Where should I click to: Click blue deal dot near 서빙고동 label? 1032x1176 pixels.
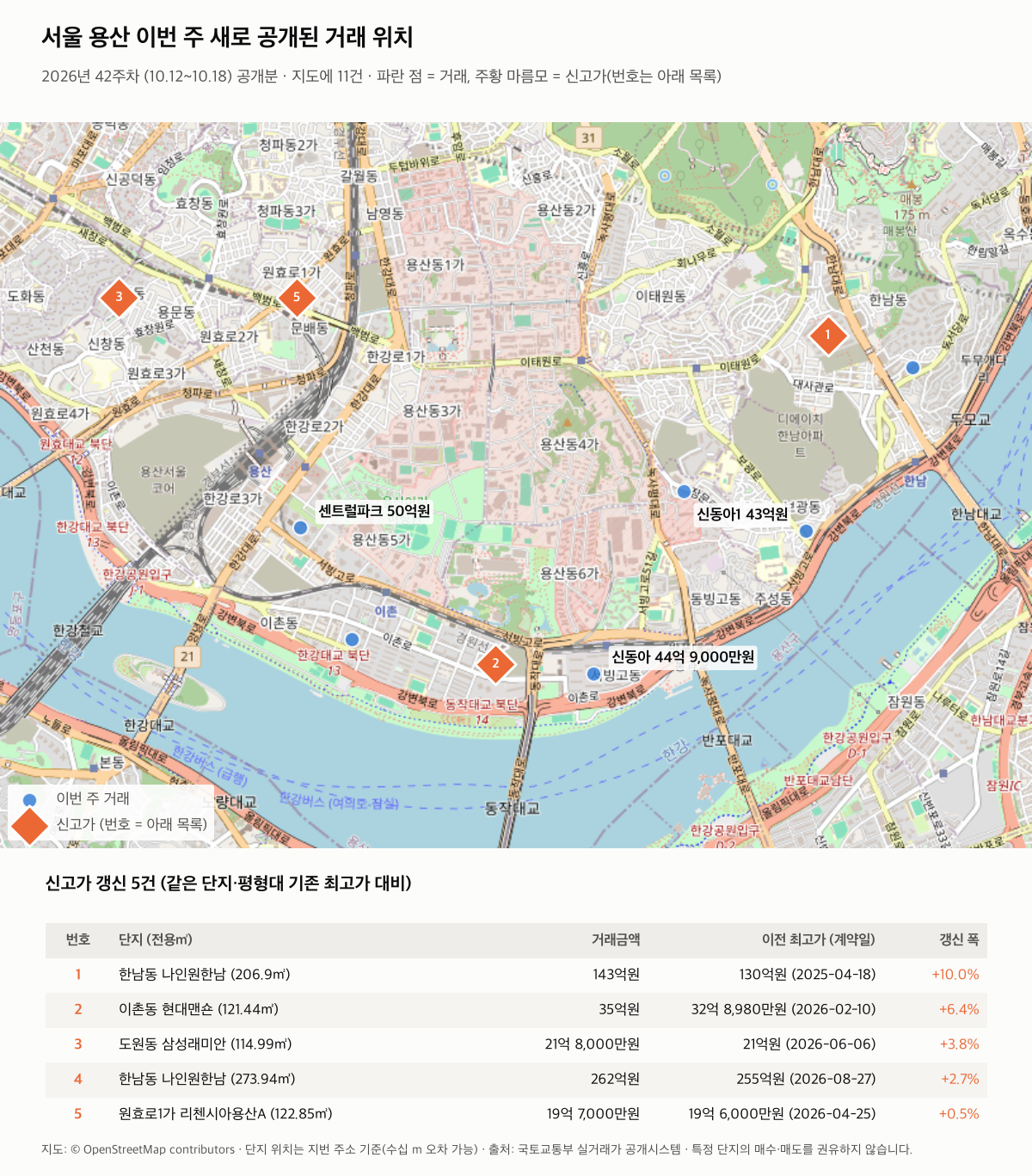[x=593, y=674]
